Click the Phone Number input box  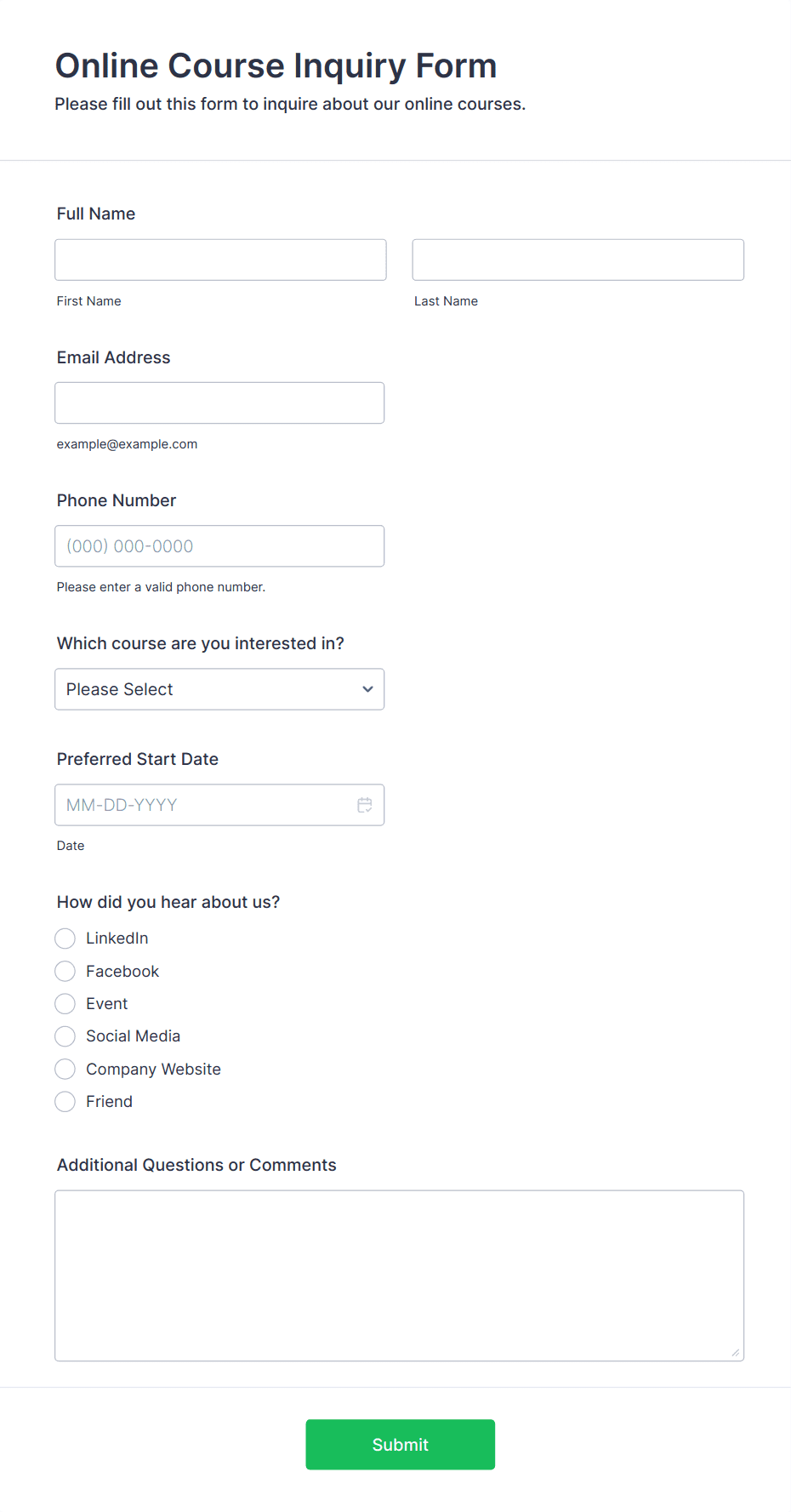[219, 546]
